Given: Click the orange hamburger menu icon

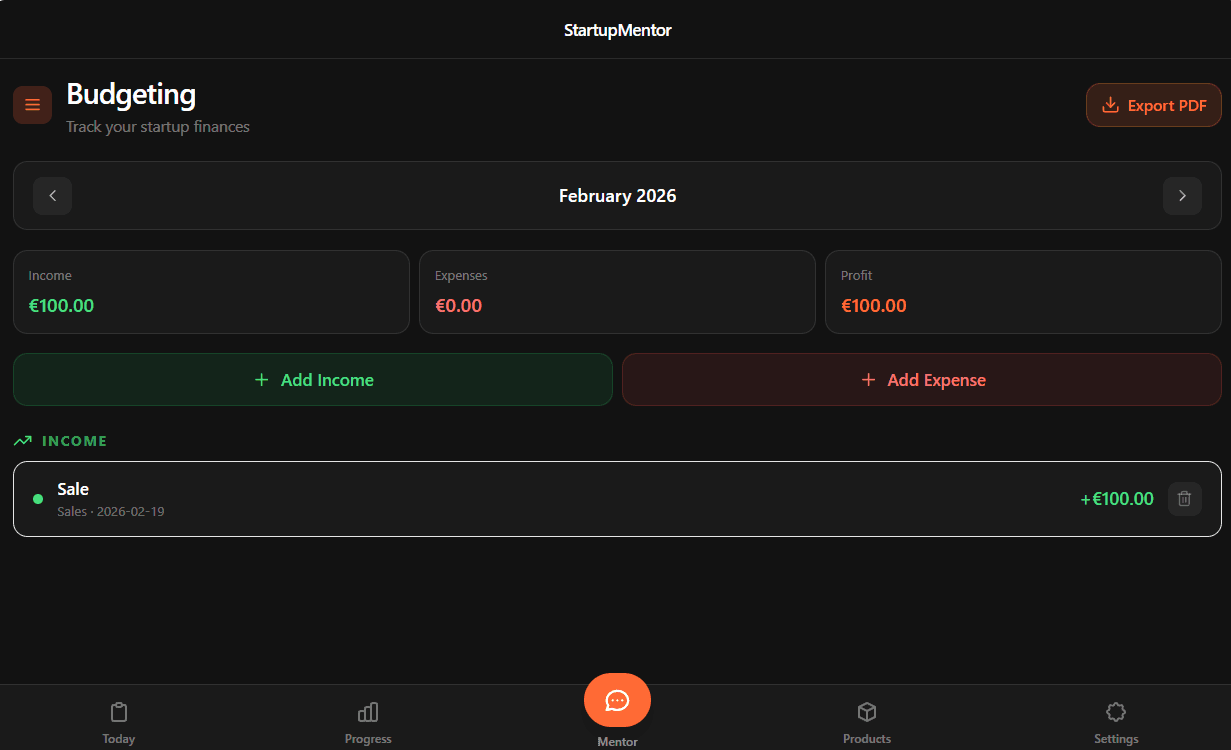Looking at the screenshot, I should point(33,104).
